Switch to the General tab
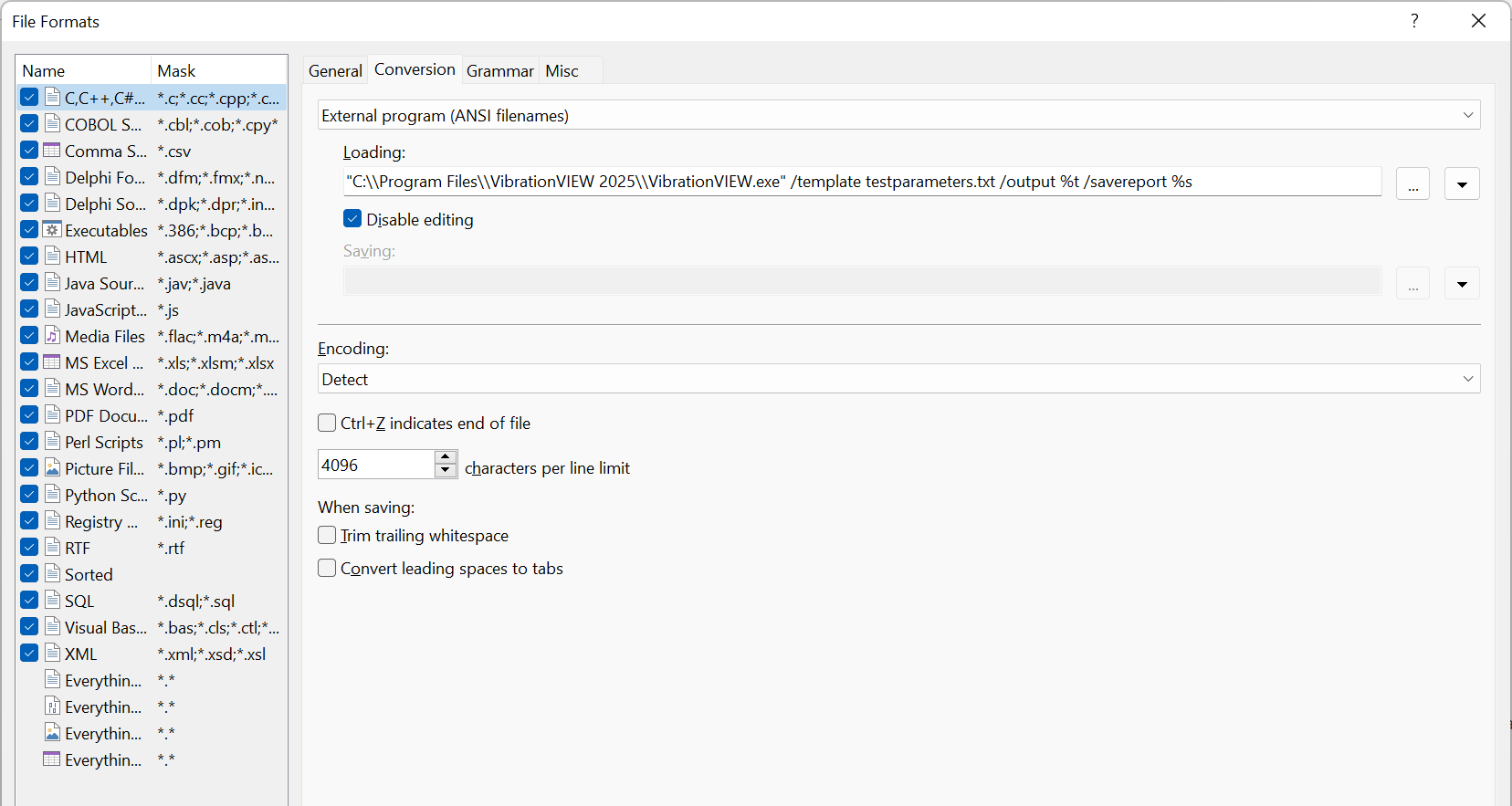Screen dimensions: 1512x806 335,70
